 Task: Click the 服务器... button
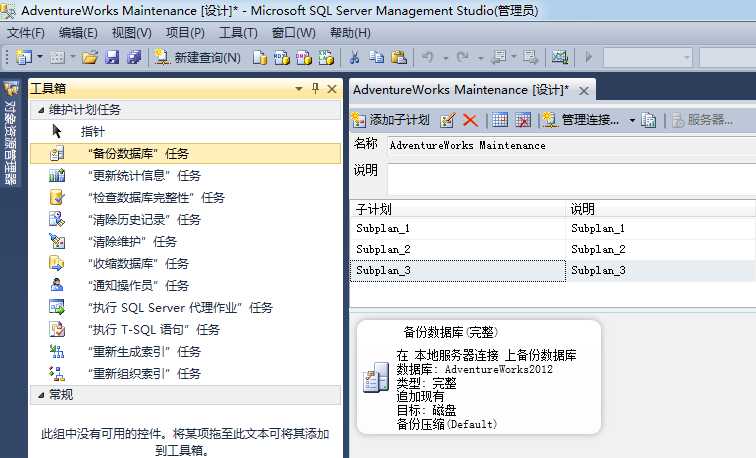(702, 120)
